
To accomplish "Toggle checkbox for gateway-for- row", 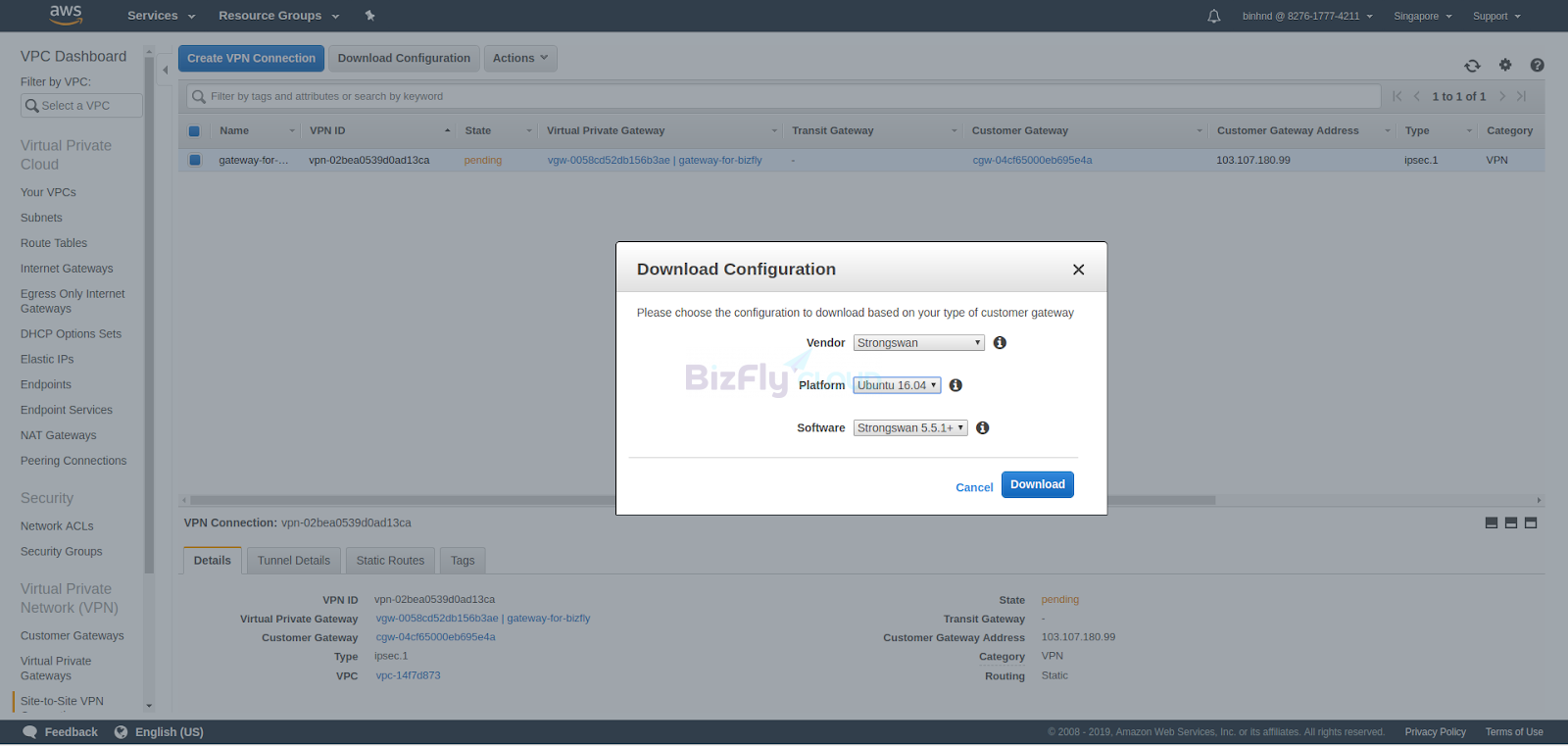I will [194, 160].
